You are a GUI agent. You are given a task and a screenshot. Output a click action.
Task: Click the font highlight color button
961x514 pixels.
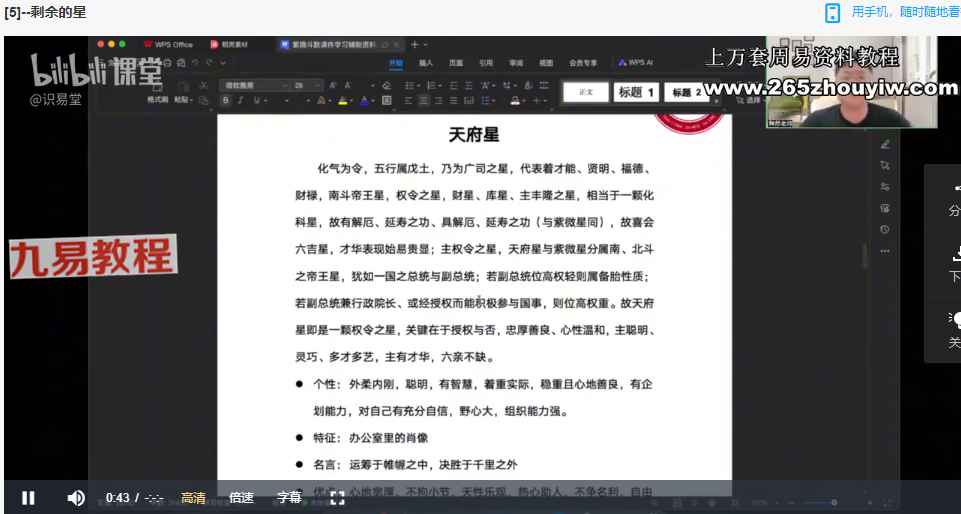342,101
